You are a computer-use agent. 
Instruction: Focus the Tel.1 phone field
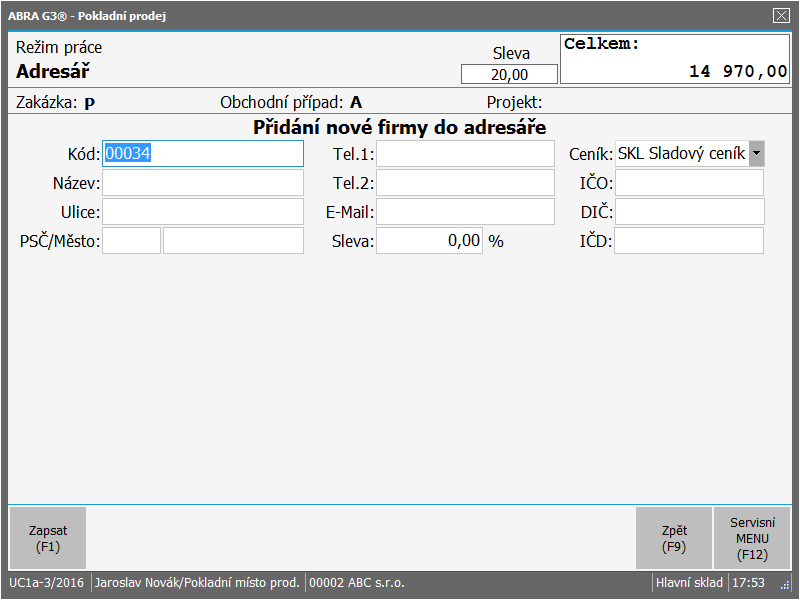coord(465,153)
